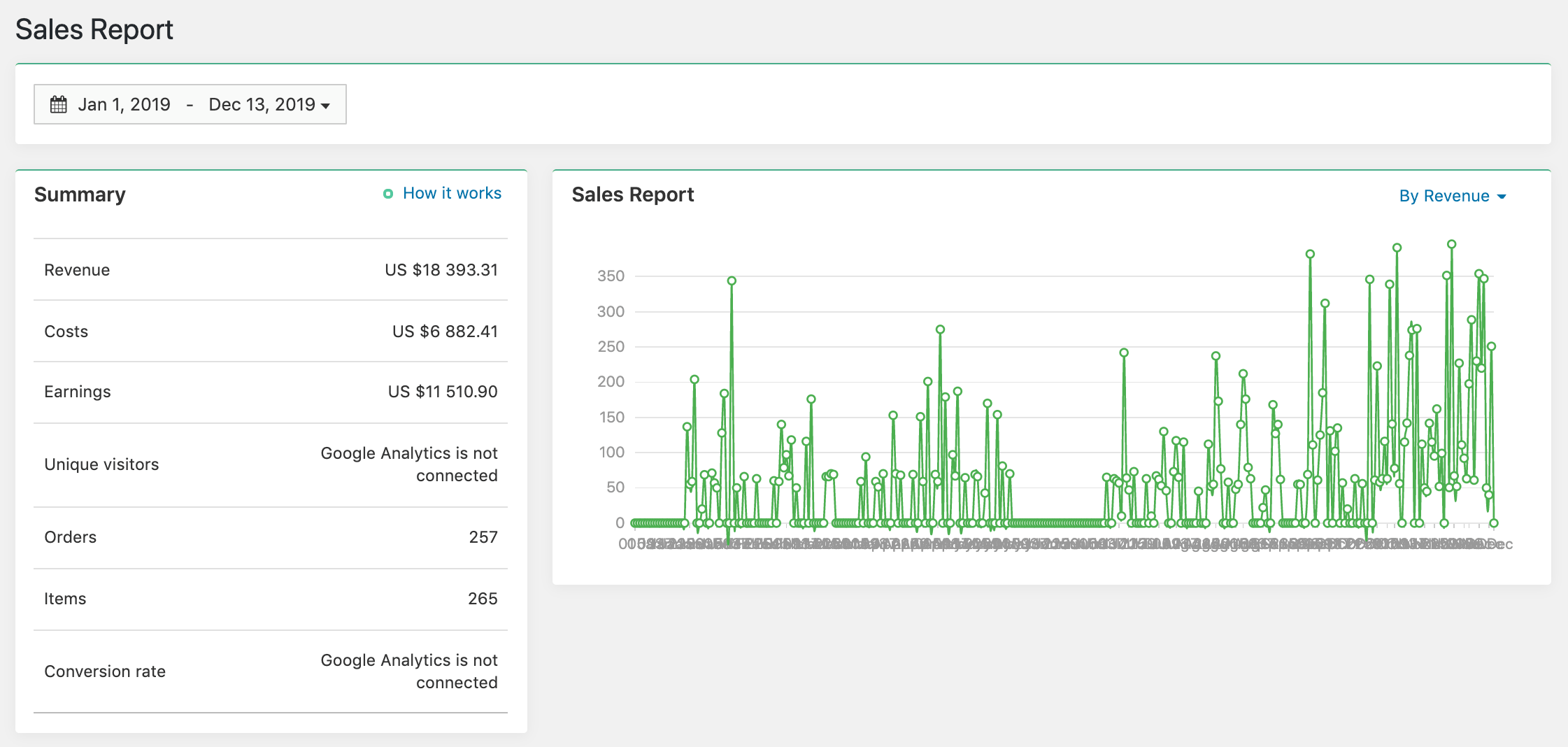The image size is (1568, 747).
Task: Select the Dec 13, 2019 end date
Action: click(x=262, y=105)
